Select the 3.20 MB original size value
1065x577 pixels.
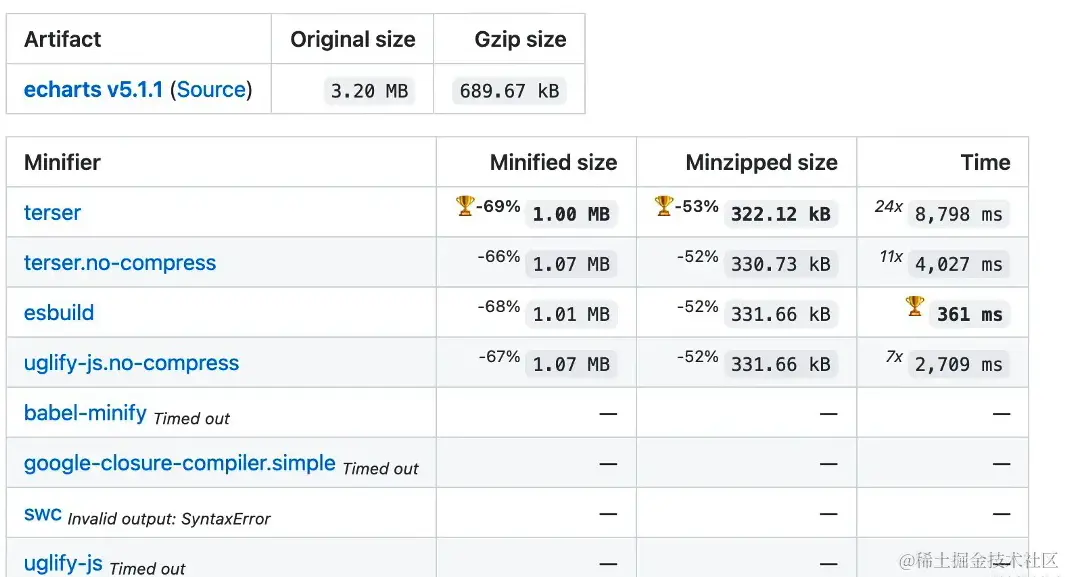point(369,91)
